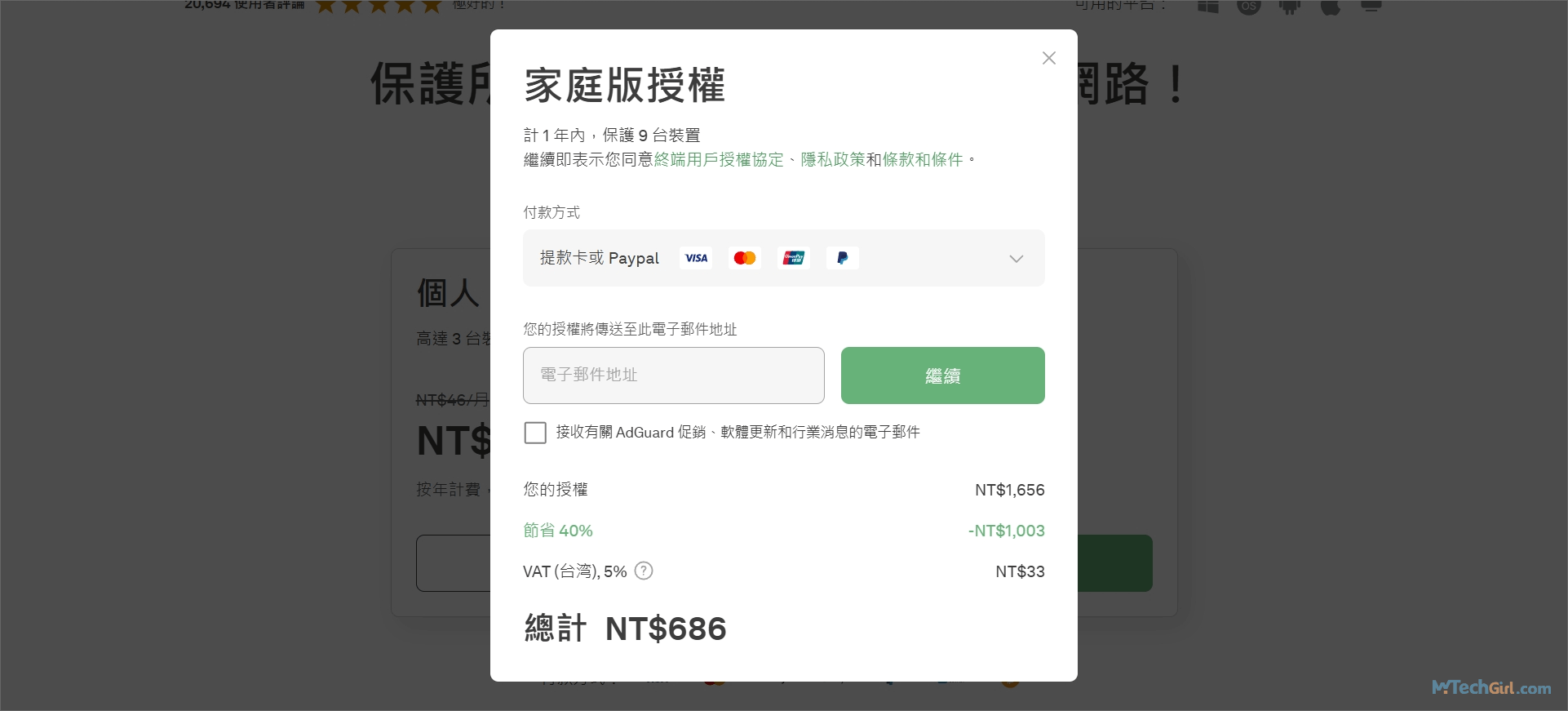
Task: Enable AdGuard promotional emails checkbox
Action: [x=535, y=433]
